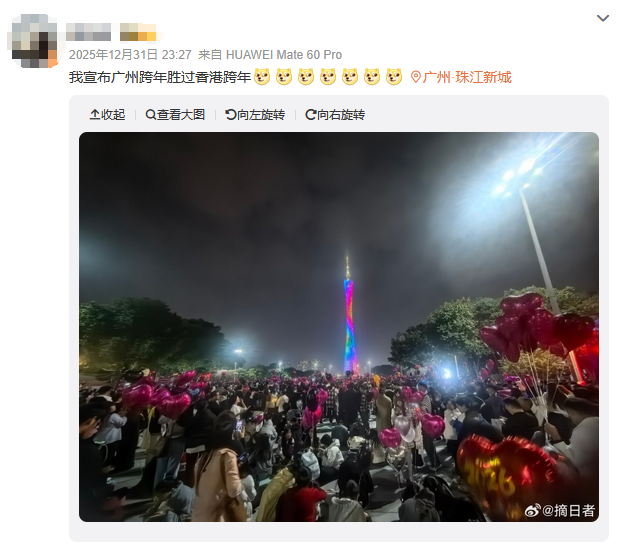Viewport: 629px width, 549px height.
Task: Click the @摘日者 Weibo watermark
Action: tap(560, 511)
